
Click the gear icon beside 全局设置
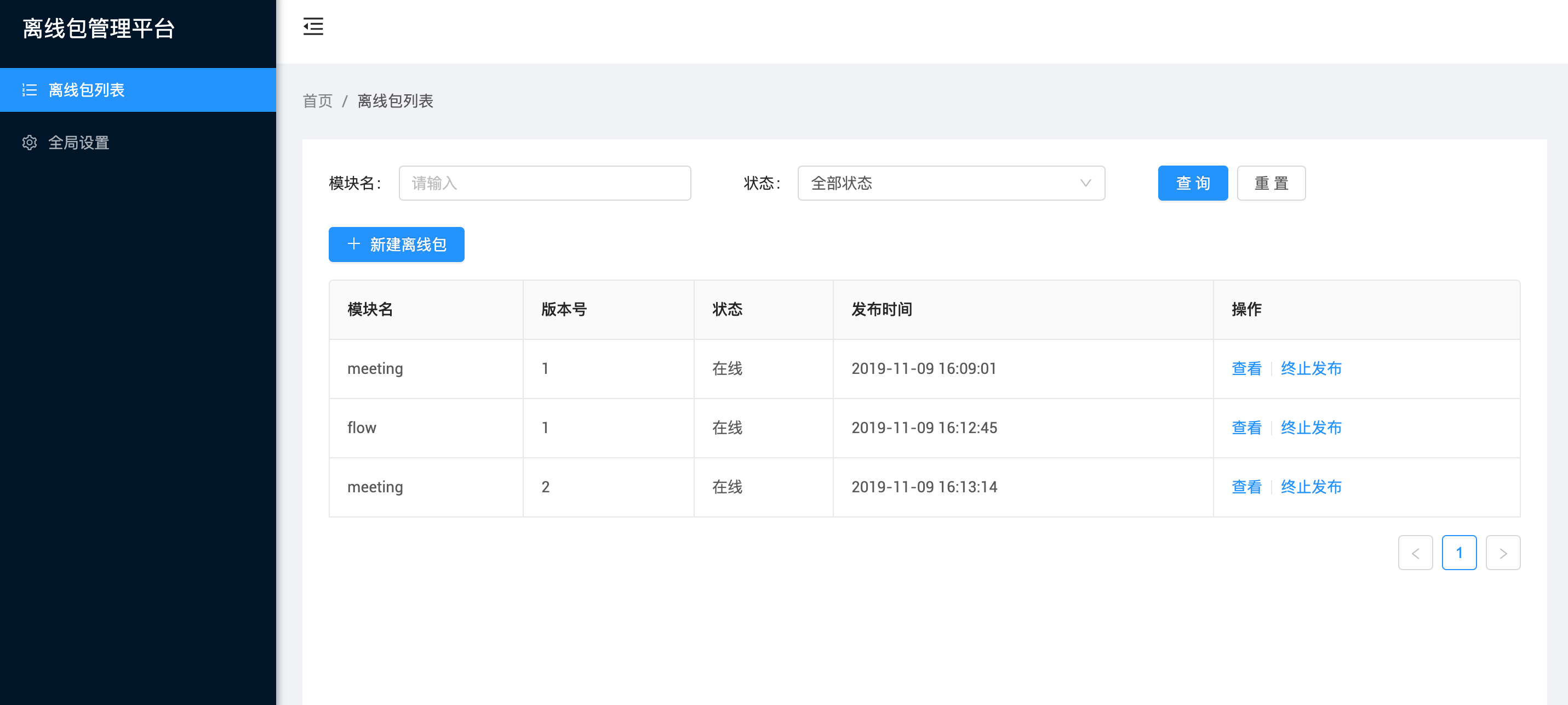tap(29, 143)
